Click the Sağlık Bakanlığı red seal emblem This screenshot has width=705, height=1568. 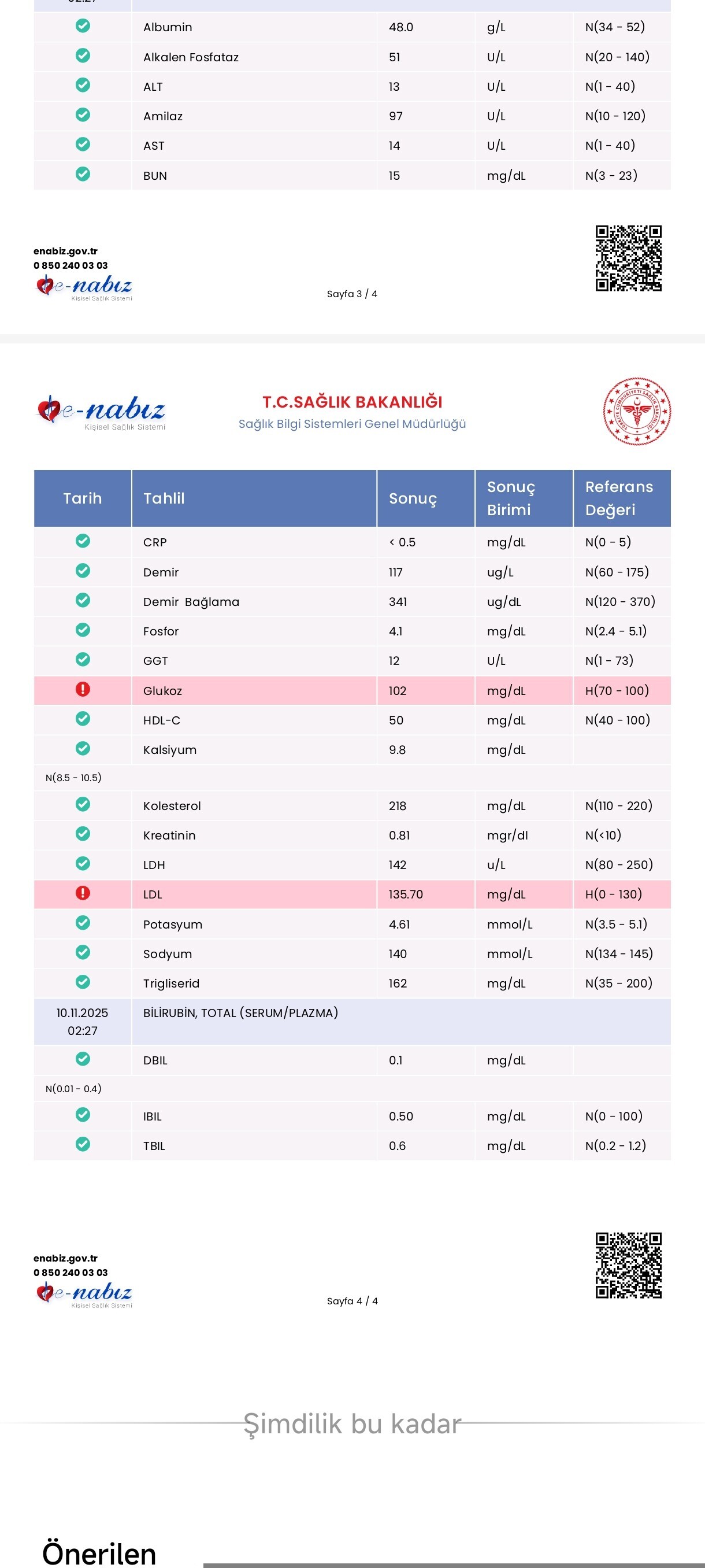636,411
